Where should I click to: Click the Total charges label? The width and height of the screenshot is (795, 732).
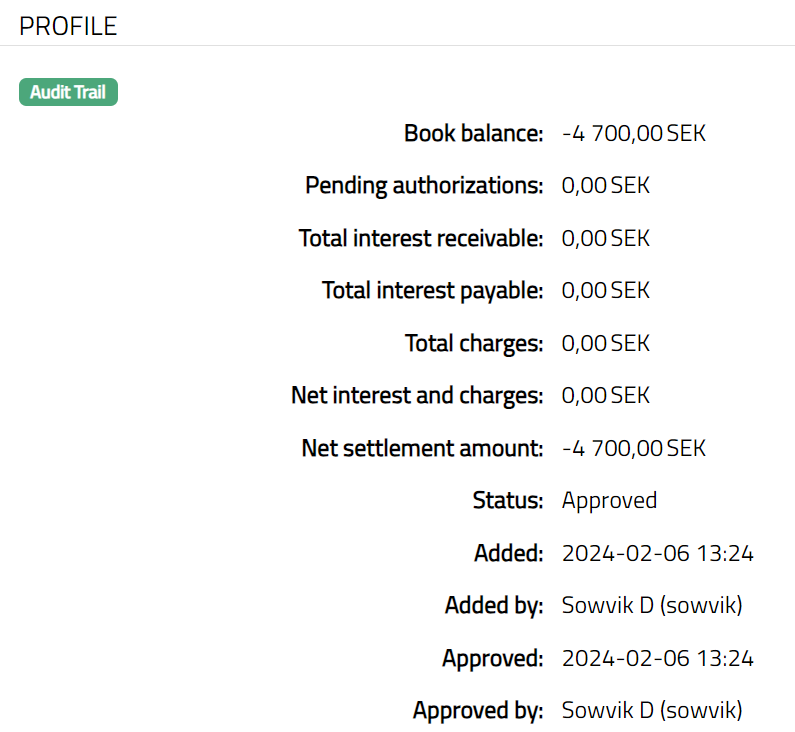coord(474,344)
